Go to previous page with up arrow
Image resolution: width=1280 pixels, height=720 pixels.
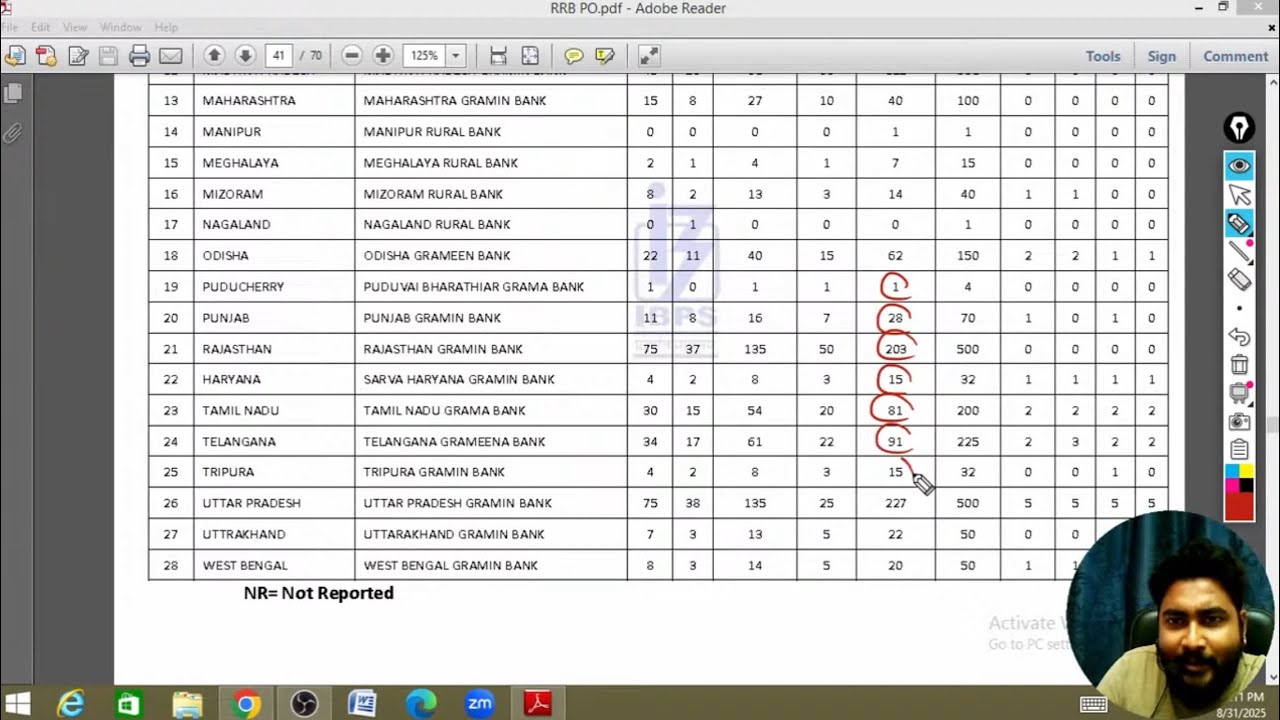214,56
